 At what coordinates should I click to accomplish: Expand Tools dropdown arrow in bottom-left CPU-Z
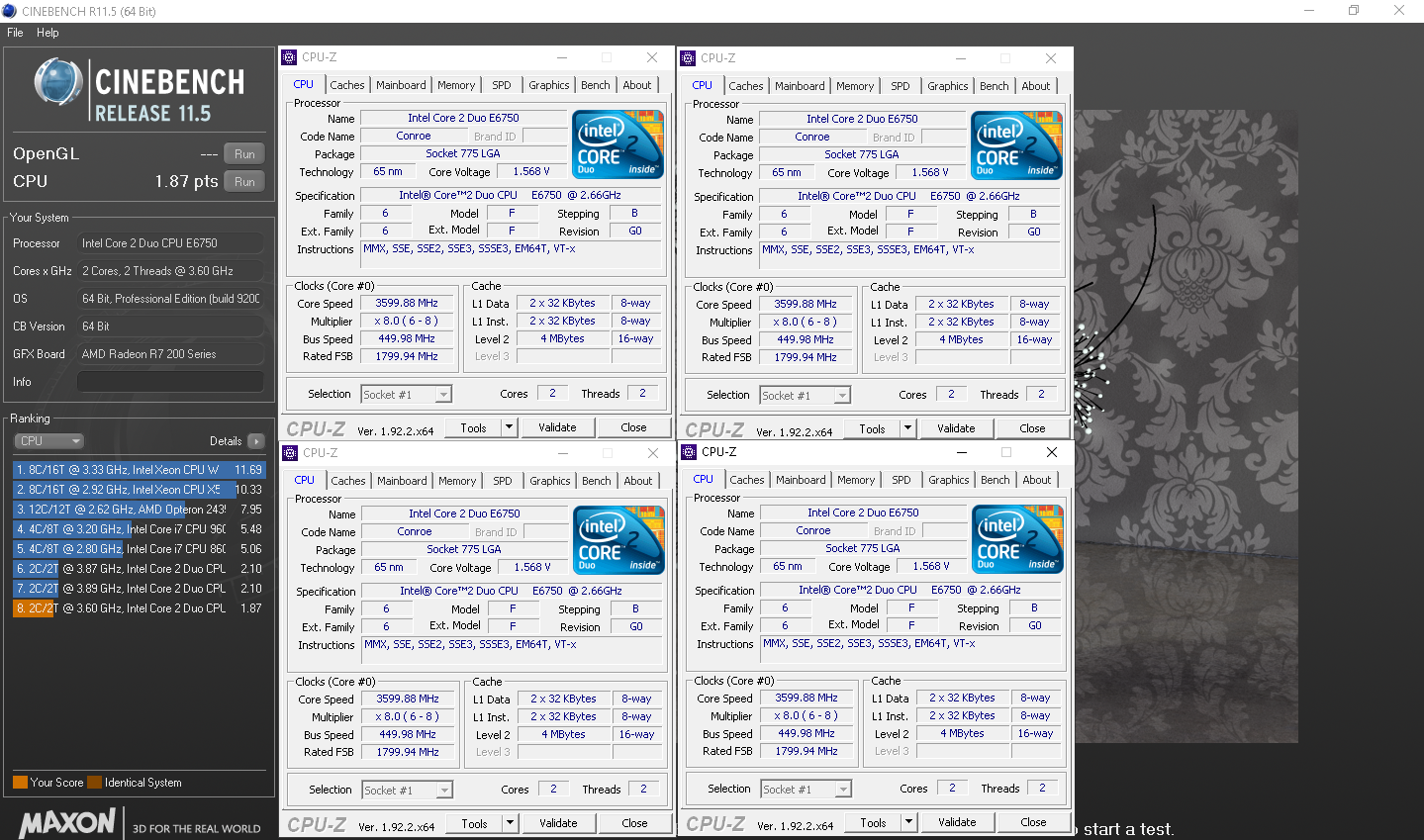click(x=511, y=823)
